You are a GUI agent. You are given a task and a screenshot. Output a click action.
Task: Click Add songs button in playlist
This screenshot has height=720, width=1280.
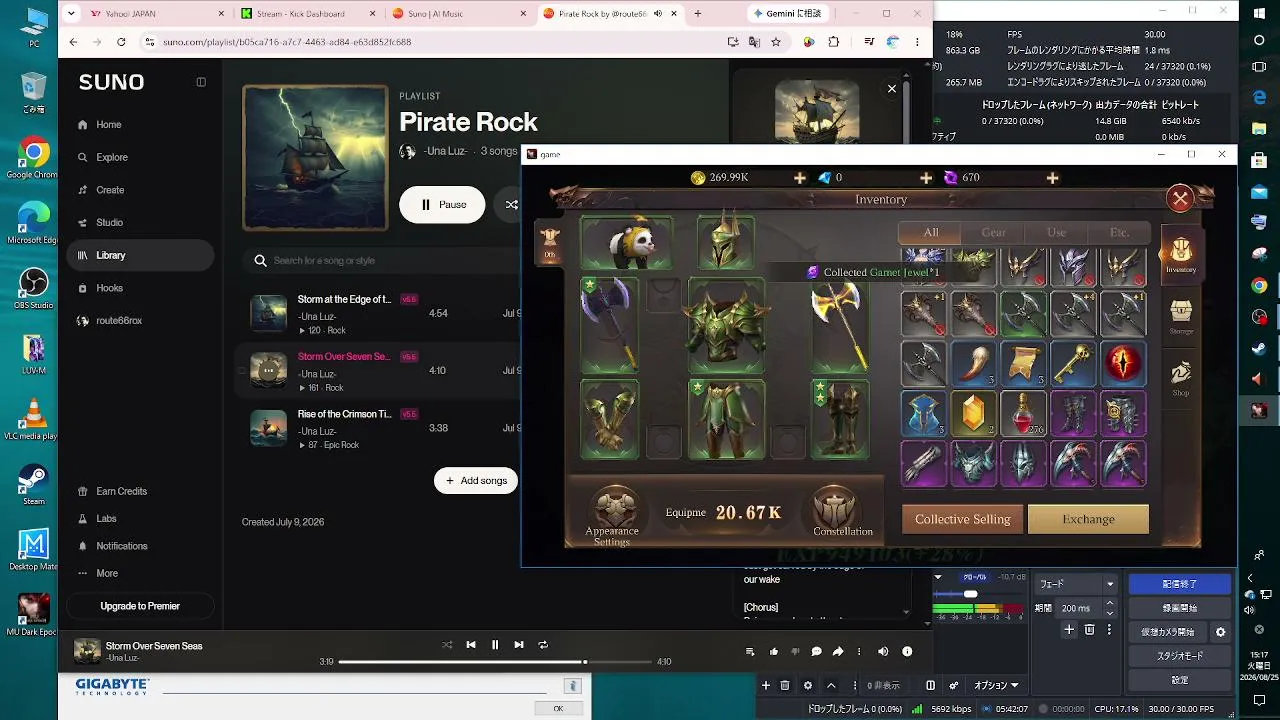pyautogui.click(x=476, y=481)
